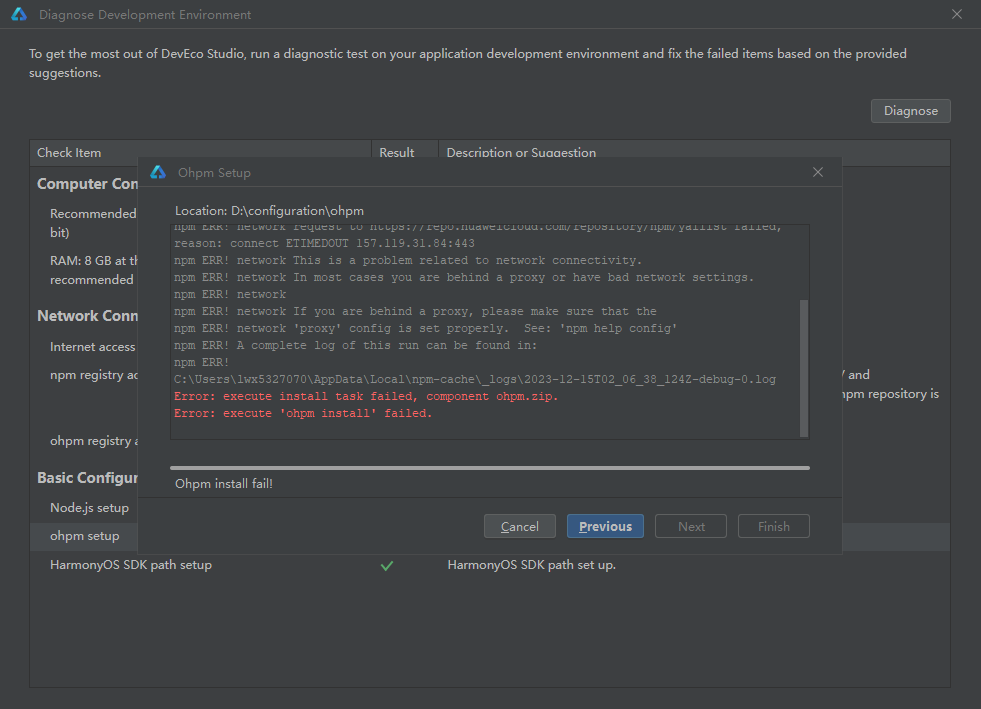
Task: Click the Diagnose button
Action: coord(910,111)
